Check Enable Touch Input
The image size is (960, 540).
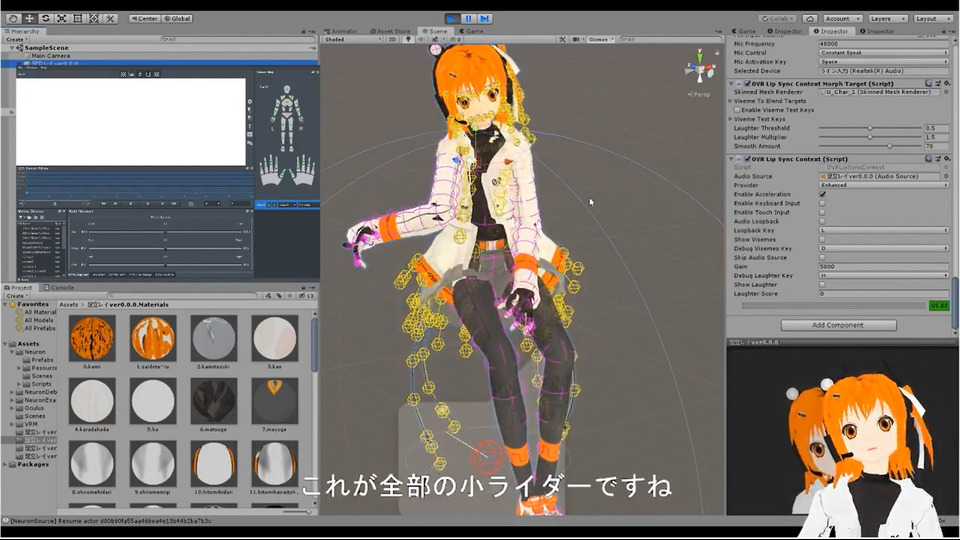[822, 212]
